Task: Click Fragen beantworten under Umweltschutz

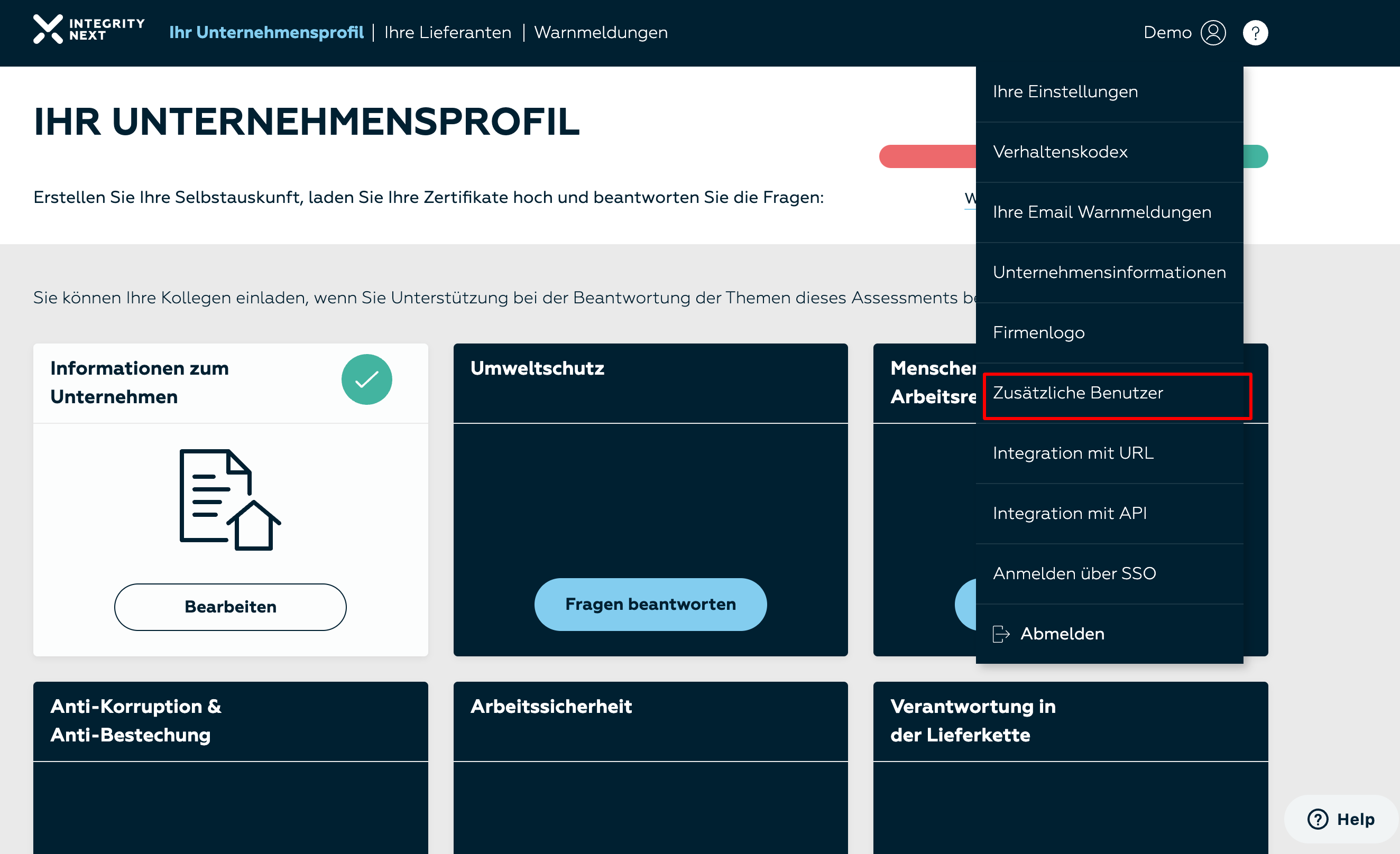Action: [650, 604]
